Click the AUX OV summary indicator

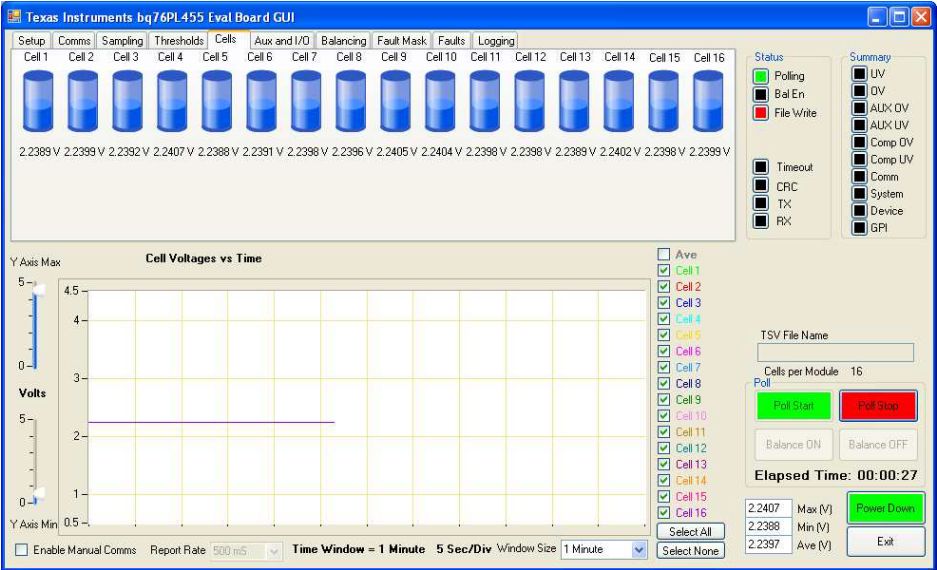tap(859, 108)
